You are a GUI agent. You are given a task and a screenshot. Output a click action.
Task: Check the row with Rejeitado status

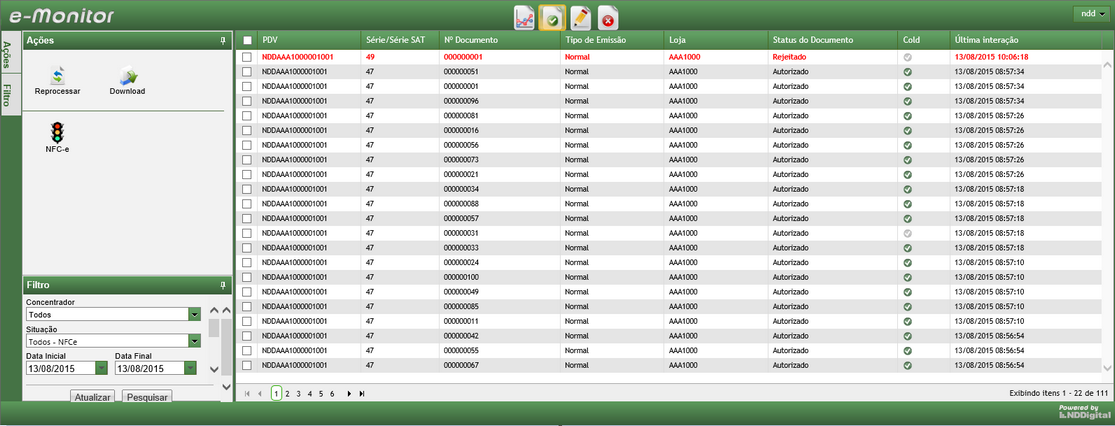click(x=247, y=57)
